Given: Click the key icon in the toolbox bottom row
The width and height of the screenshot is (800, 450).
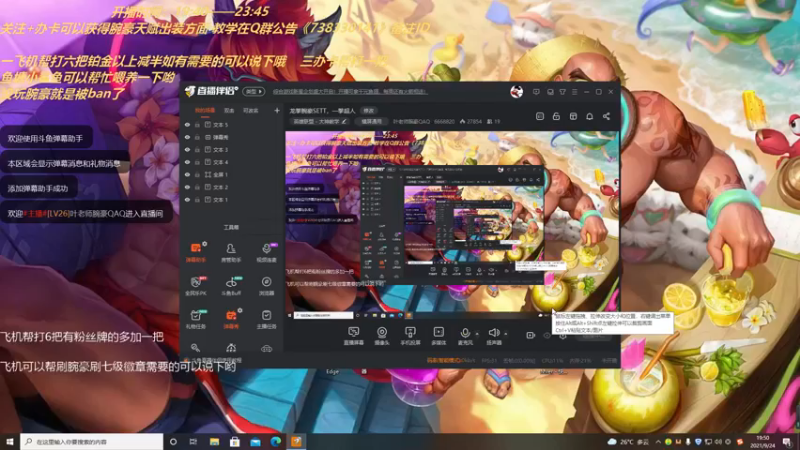Looking at the screenshot, I should (x=195, y=348).
